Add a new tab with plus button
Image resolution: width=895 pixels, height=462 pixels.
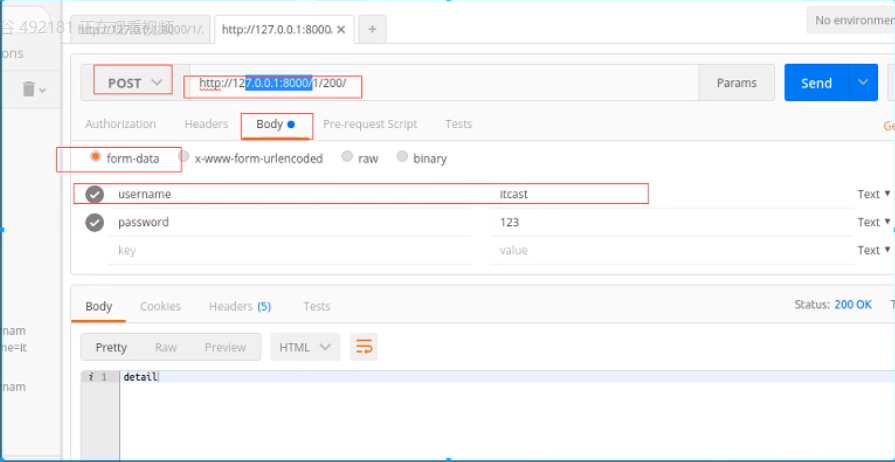372,29
